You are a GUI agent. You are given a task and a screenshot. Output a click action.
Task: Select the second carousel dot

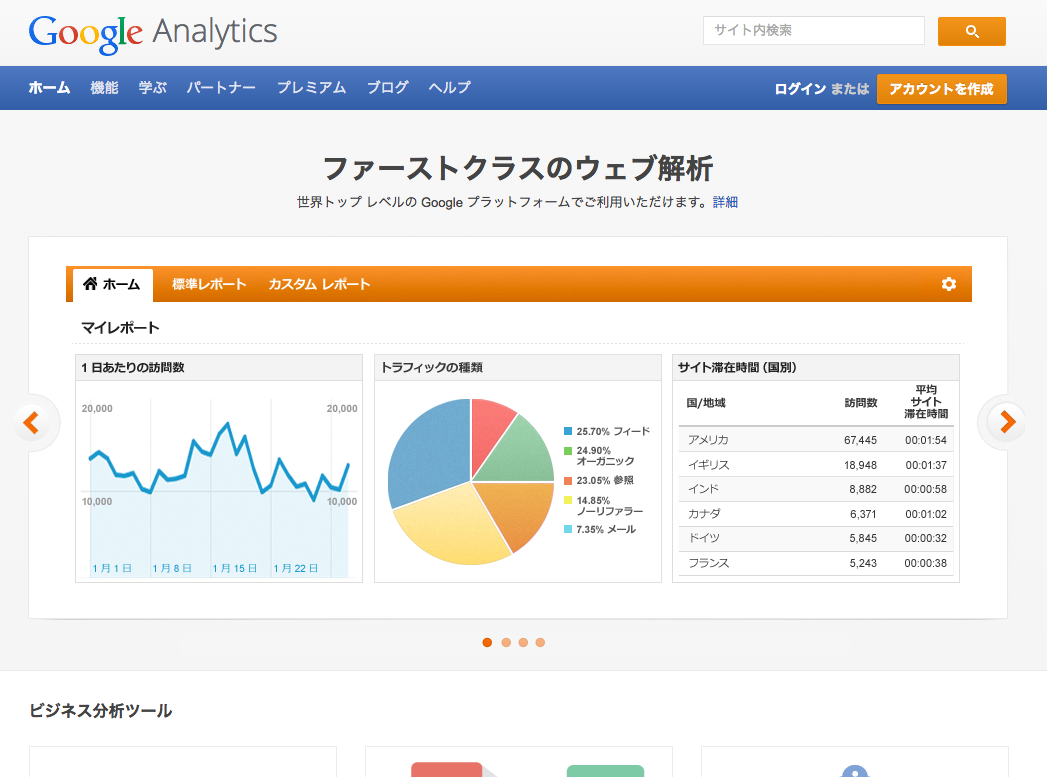pyautogui.click(x=505, y=643)
